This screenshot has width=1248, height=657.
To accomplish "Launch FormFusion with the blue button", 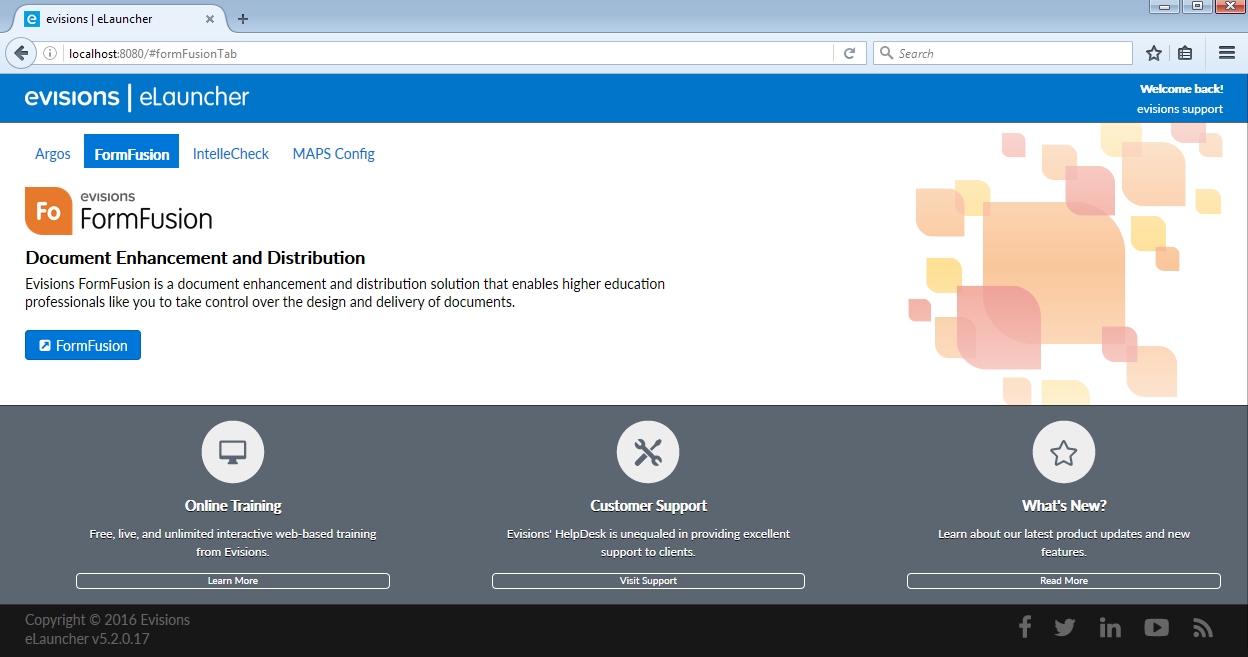I will [83, 345].
